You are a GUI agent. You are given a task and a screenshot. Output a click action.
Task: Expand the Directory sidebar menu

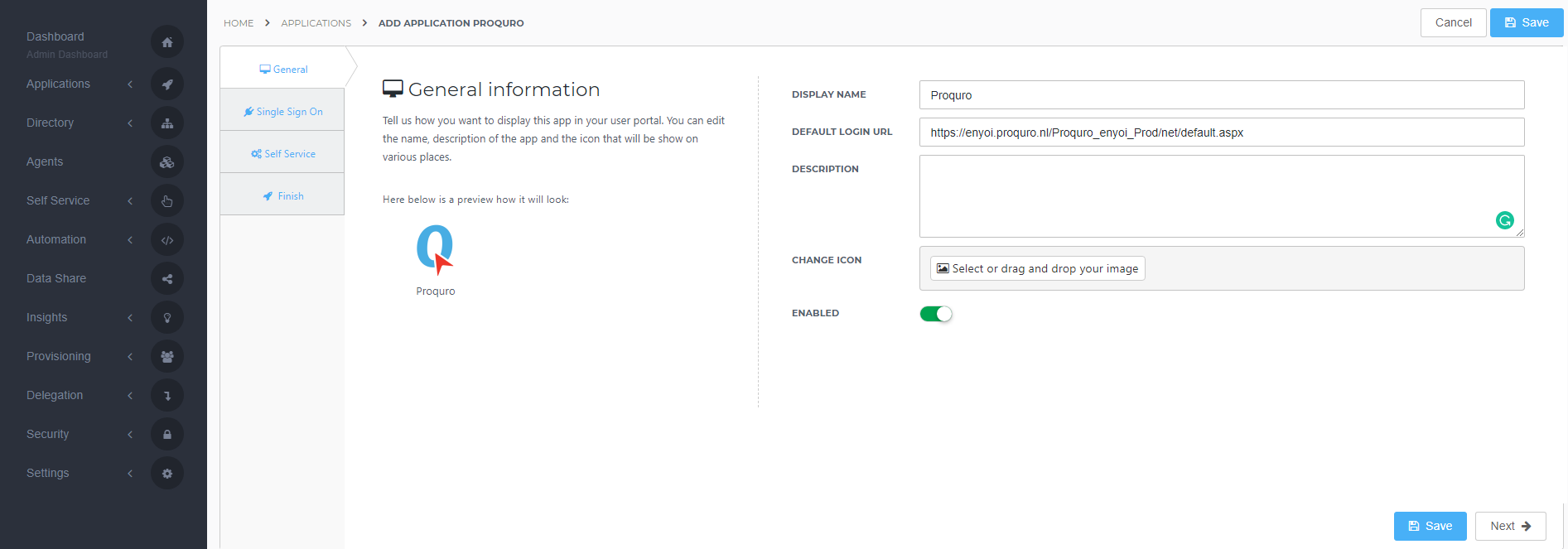130,123
